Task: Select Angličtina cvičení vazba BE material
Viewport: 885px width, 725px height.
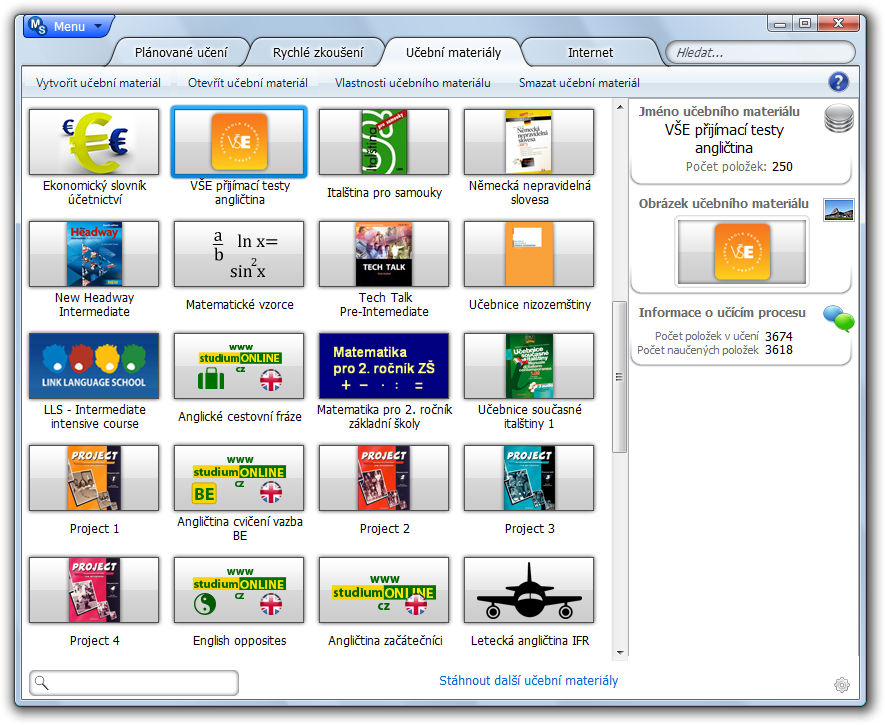Action: point(239,478)
